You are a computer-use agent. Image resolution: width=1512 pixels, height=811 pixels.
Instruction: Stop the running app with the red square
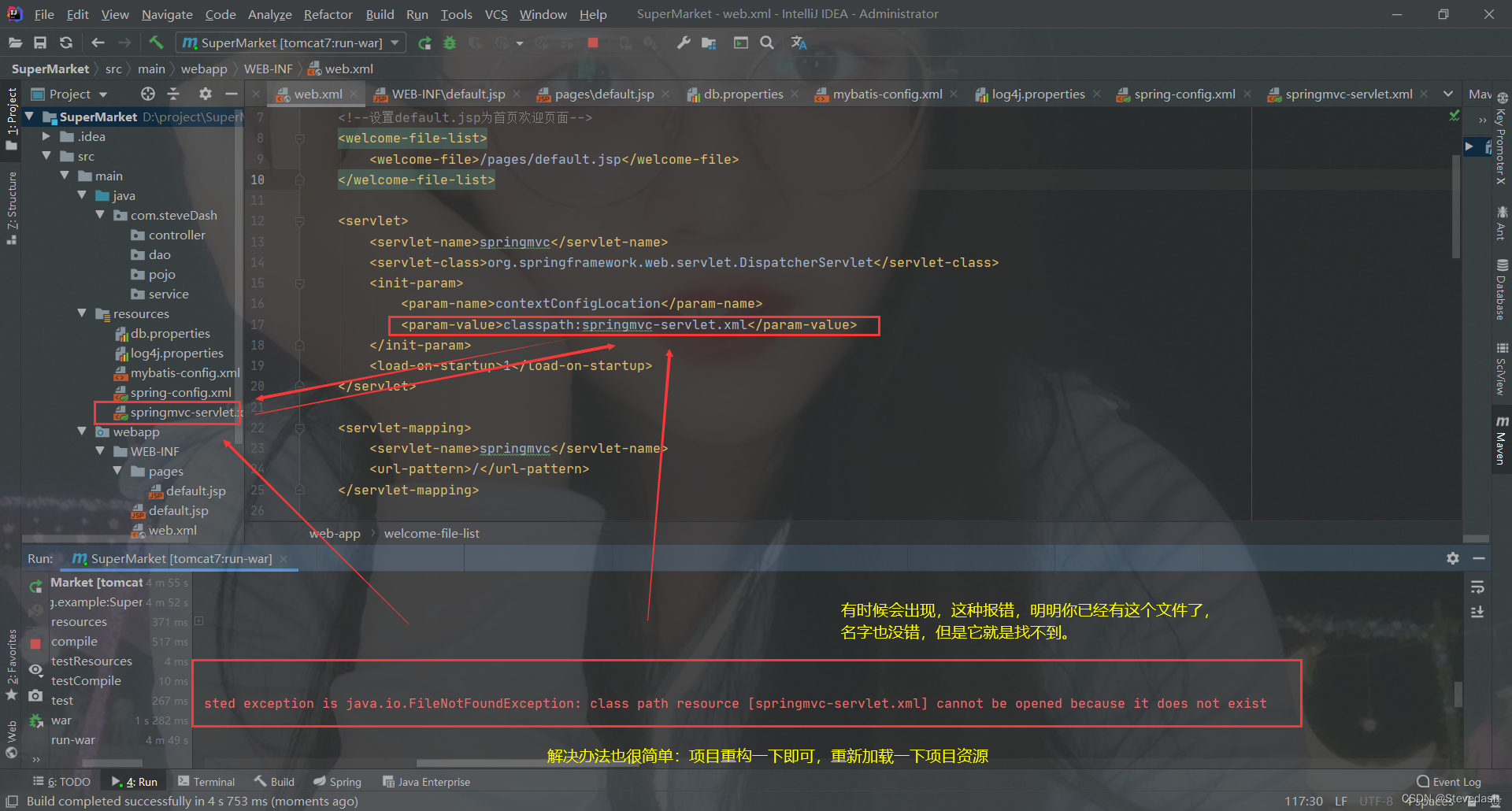click(593, 43)
